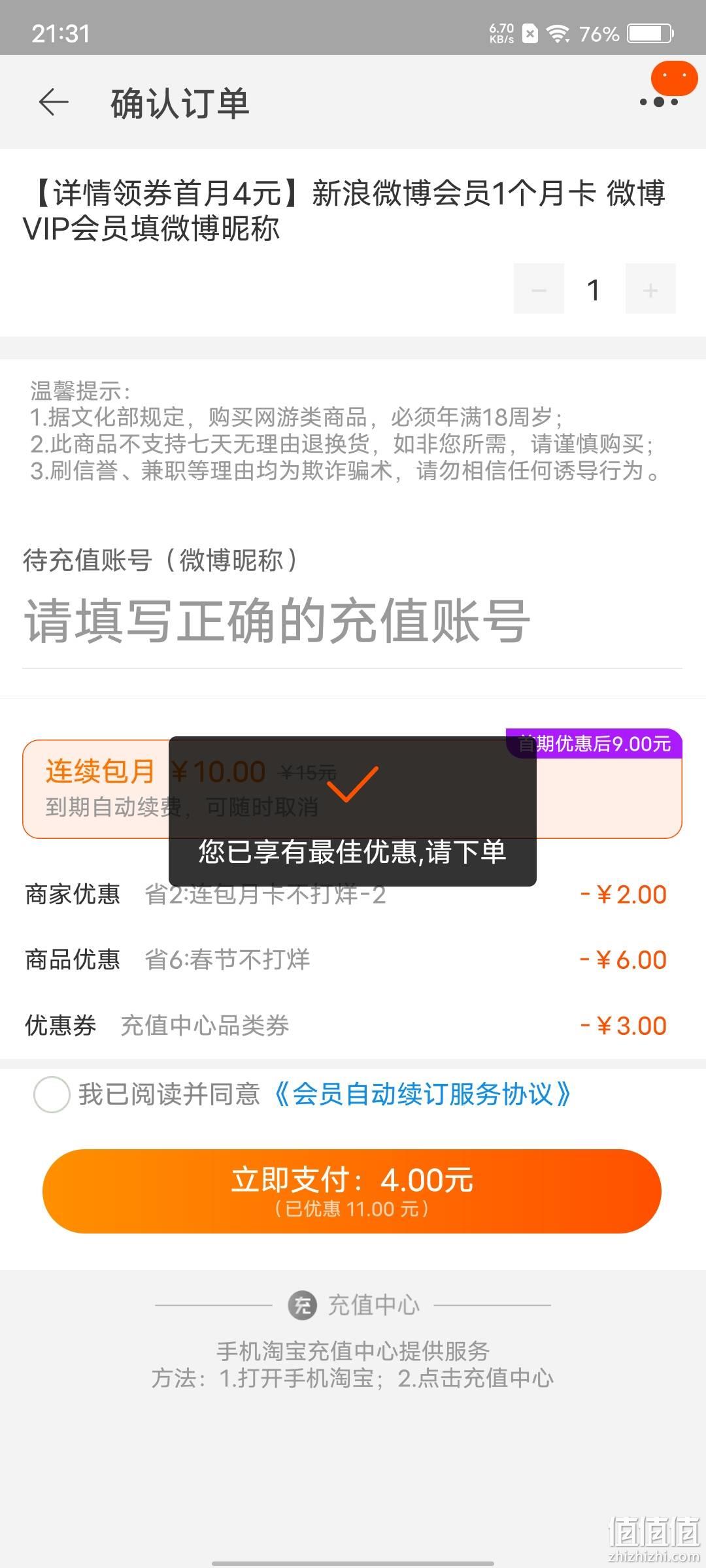Screen dimensions: 706x1568
Task: Decrease quantity with minus button
Action: pos(539,289)
